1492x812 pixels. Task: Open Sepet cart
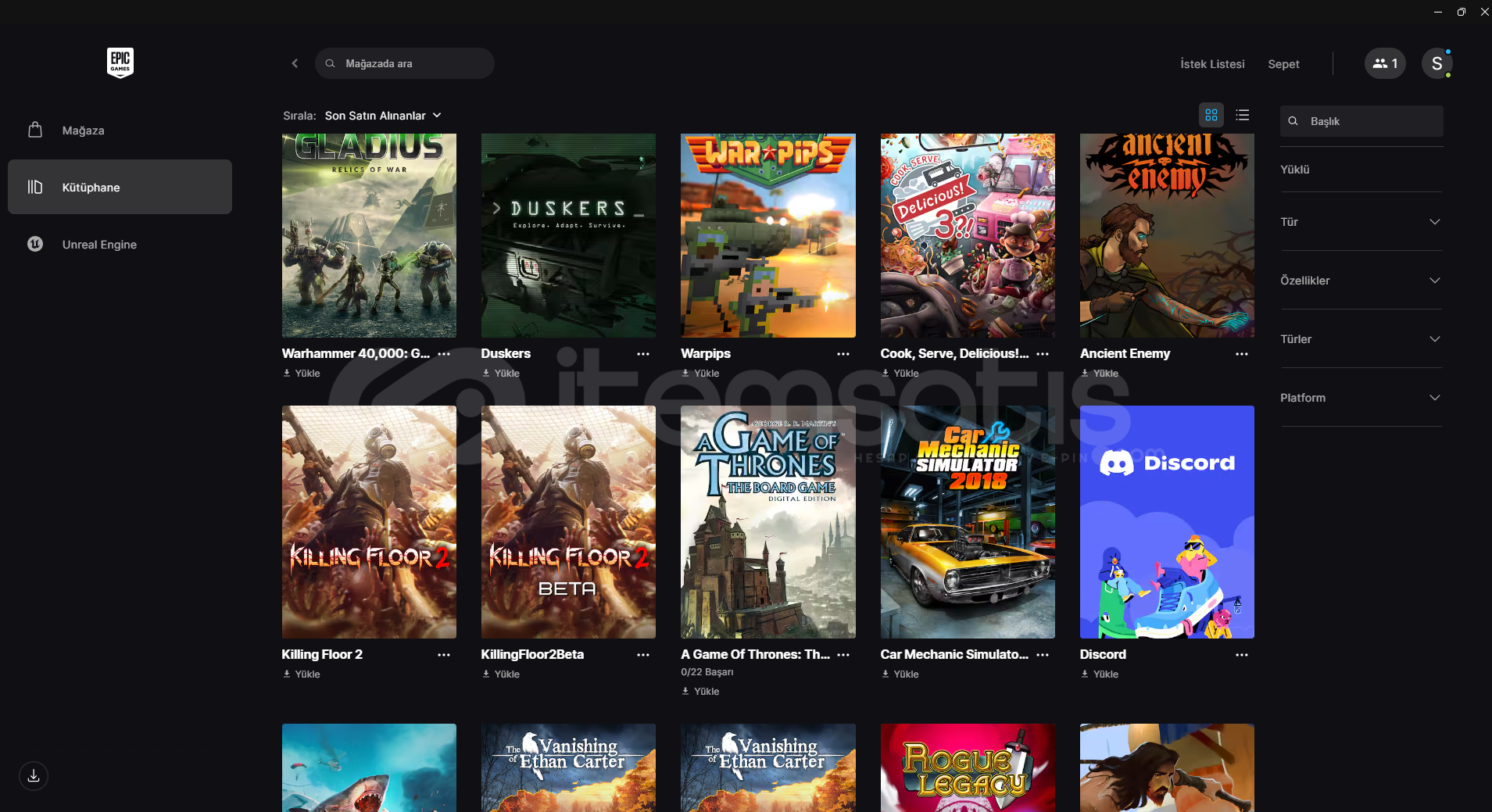(x=1283, y=64)
